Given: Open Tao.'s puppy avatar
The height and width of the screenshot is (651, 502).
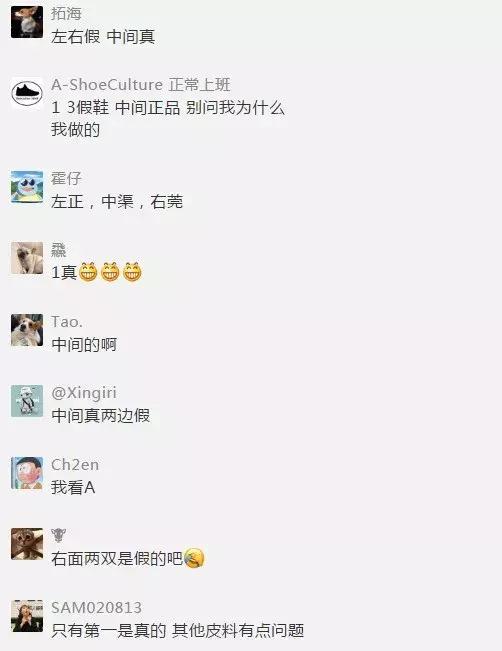Looking at the screenshot, I should [27, 330].
